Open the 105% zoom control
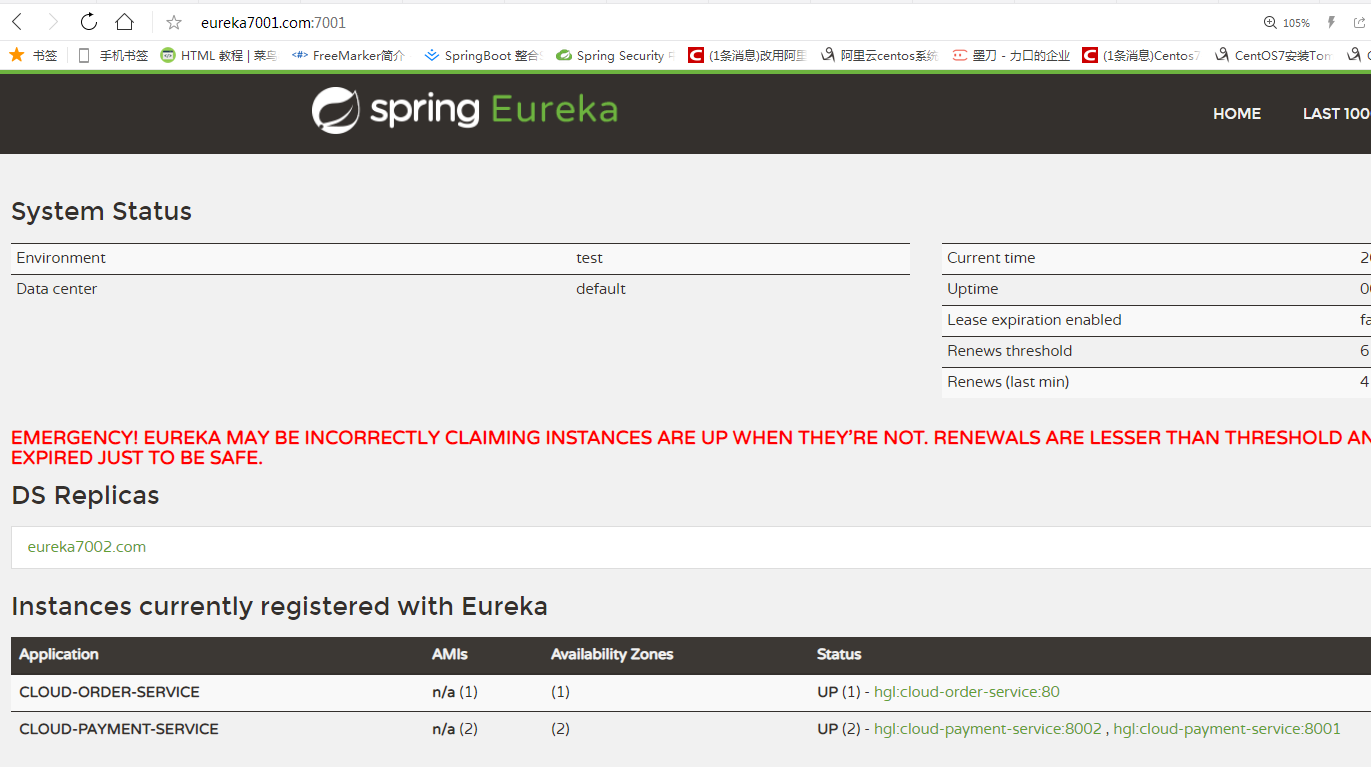Image resolution: width=1371 pixels, height=767 pixels. 1286,22
